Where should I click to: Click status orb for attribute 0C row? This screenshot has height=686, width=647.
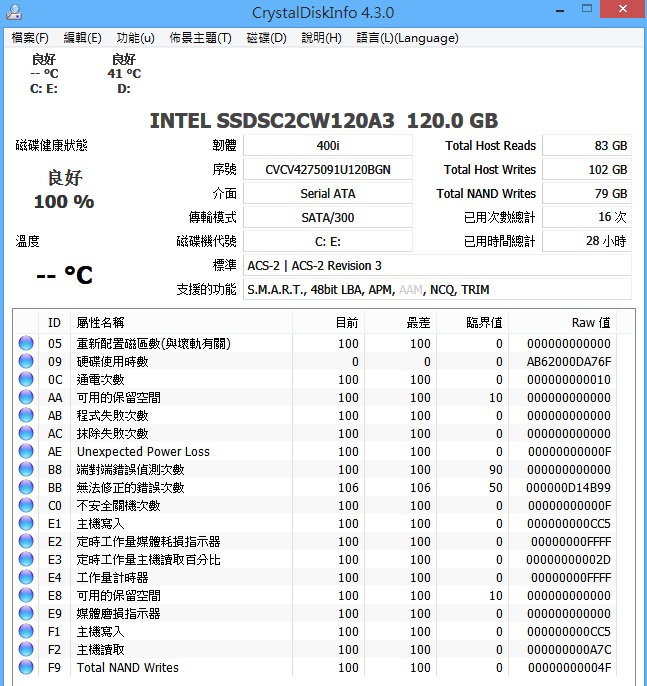pyautogui.click(x=26, y=379)
